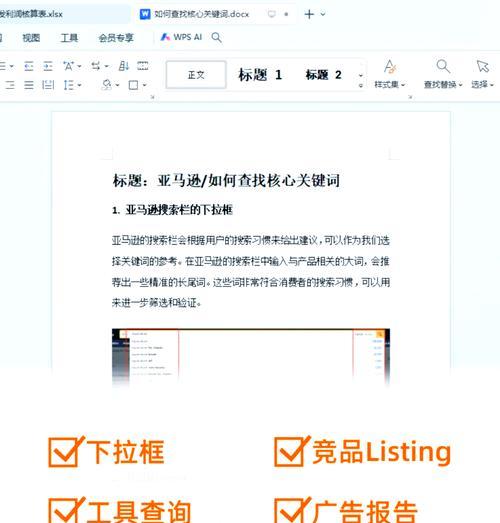Select the embedded screenshot image in document
500x523 pixels.
point(251,357)
